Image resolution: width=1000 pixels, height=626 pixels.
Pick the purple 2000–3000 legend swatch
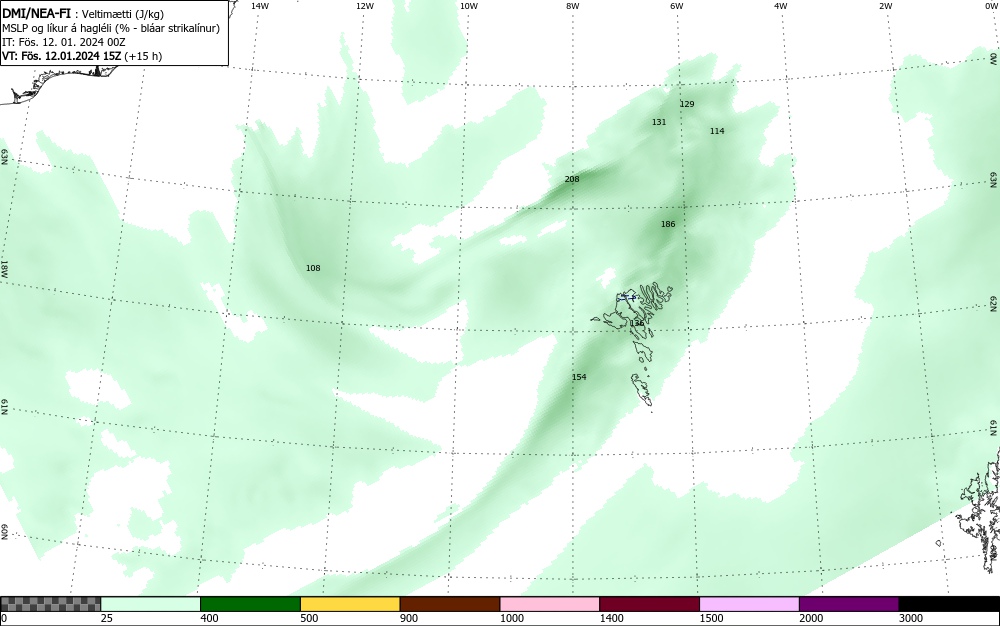coord(849,604)
